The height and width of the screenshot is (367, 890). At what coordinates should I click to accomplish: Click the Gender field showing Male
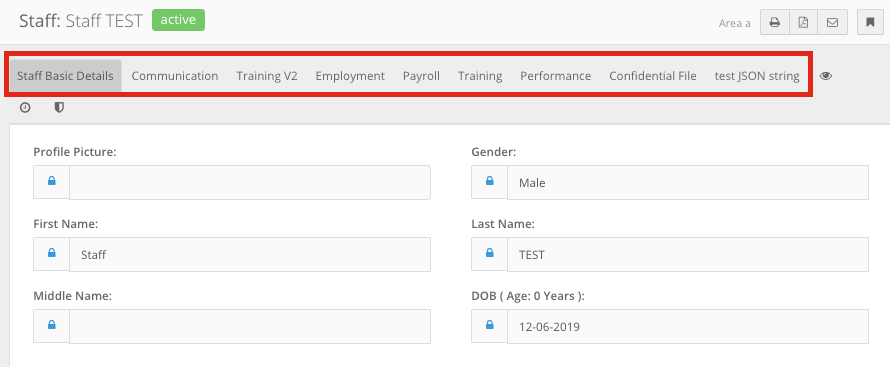click(688, 182)
